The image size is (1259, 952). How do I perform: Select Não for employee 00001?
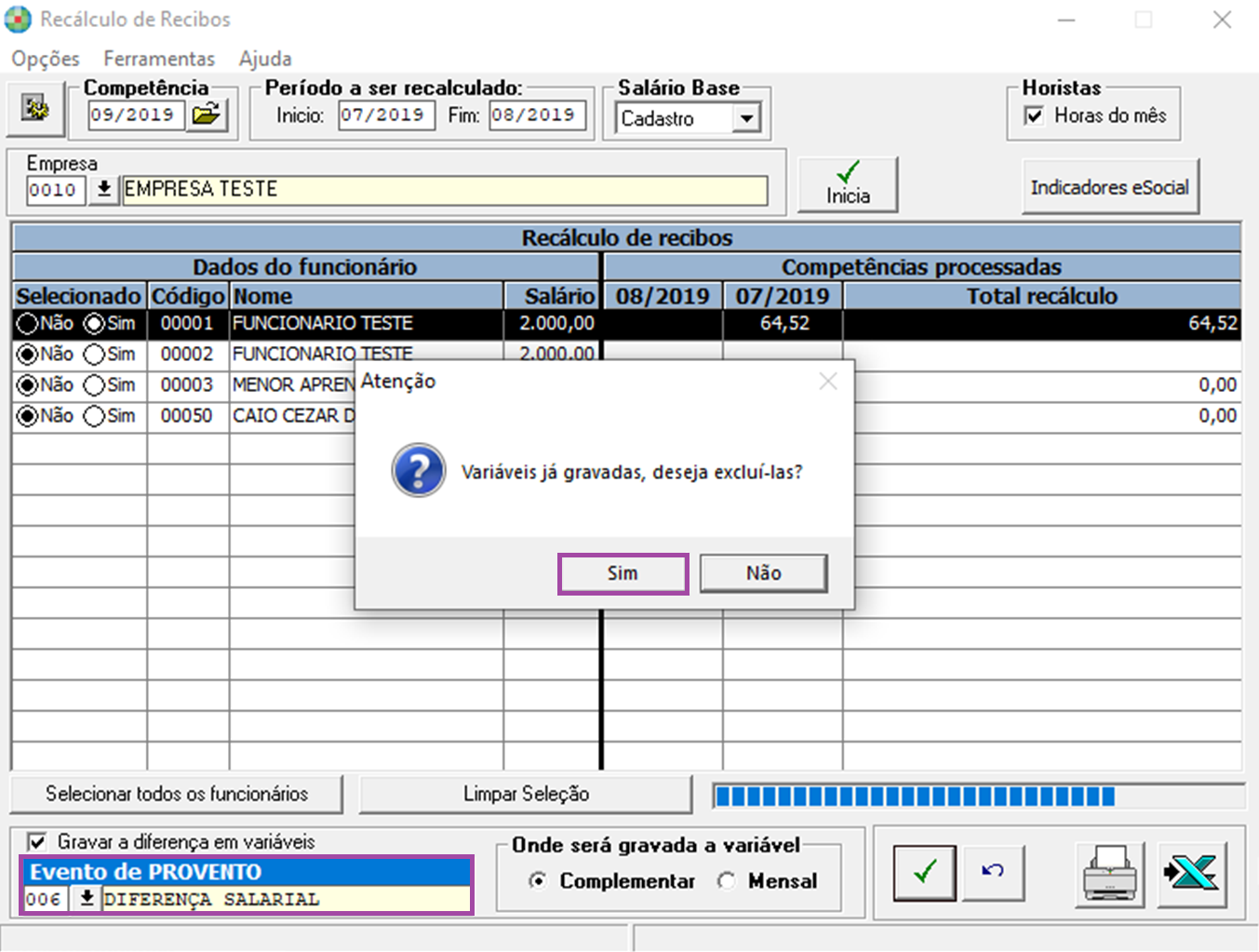[27, 324]
